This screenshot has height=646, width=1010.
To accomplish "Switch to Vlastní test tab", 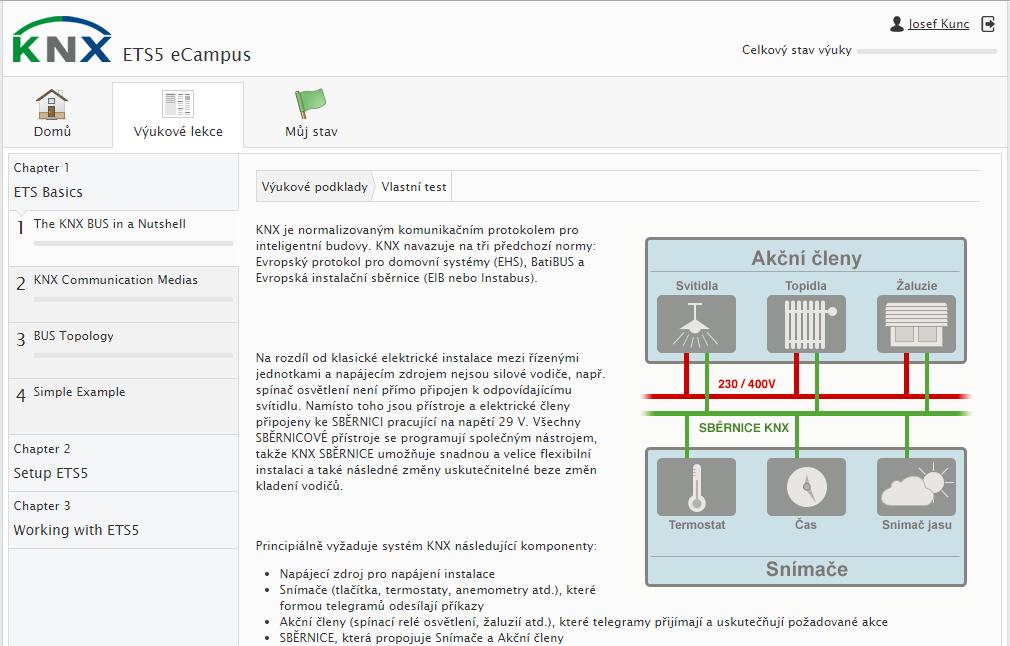I will [414, 187].
